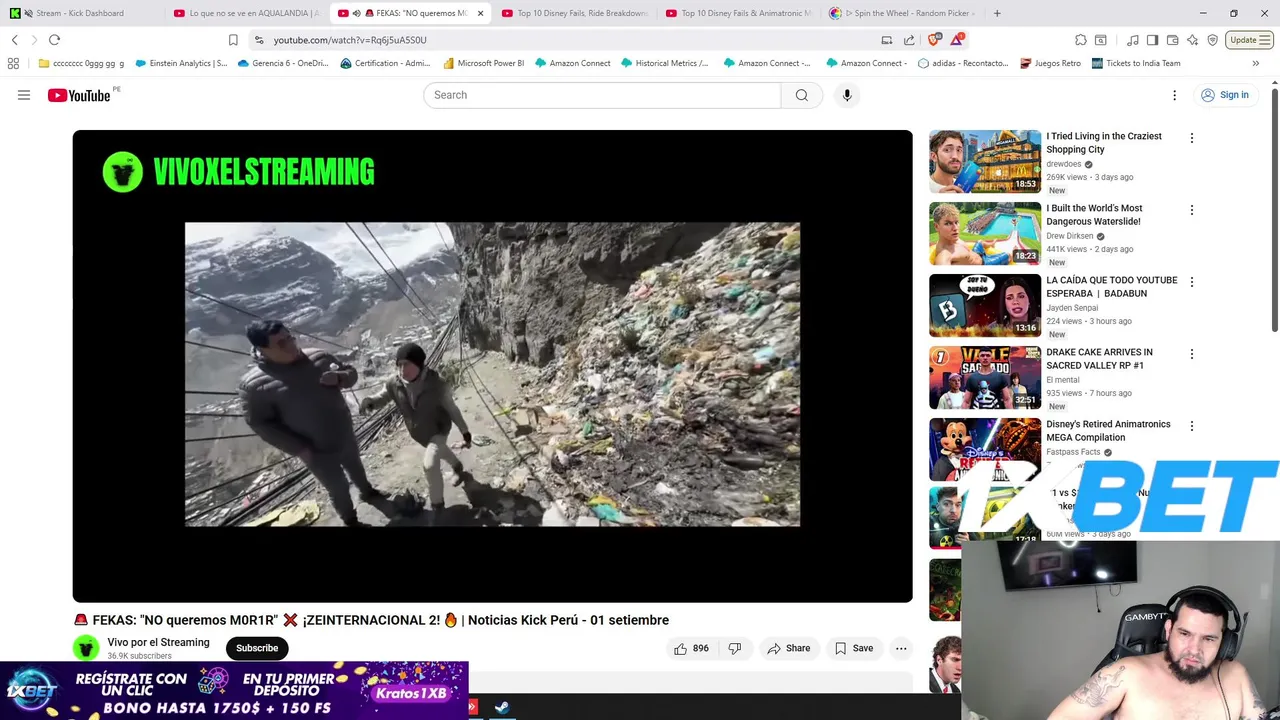Open Microsoft Power BI bookmark
The width and height of the screenshot is (1280, 720).
[484, 63]
